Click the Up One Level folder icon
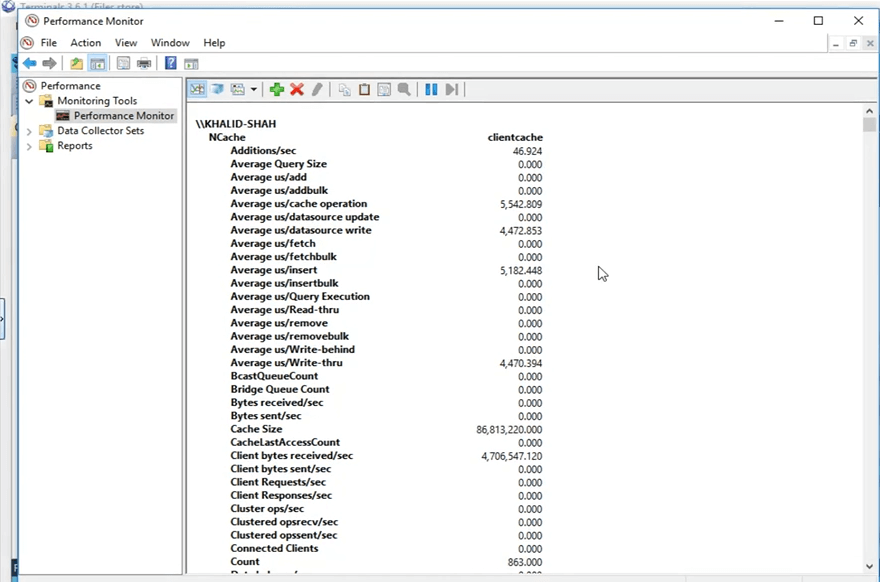Screen dimensions: 880x582 76,63
